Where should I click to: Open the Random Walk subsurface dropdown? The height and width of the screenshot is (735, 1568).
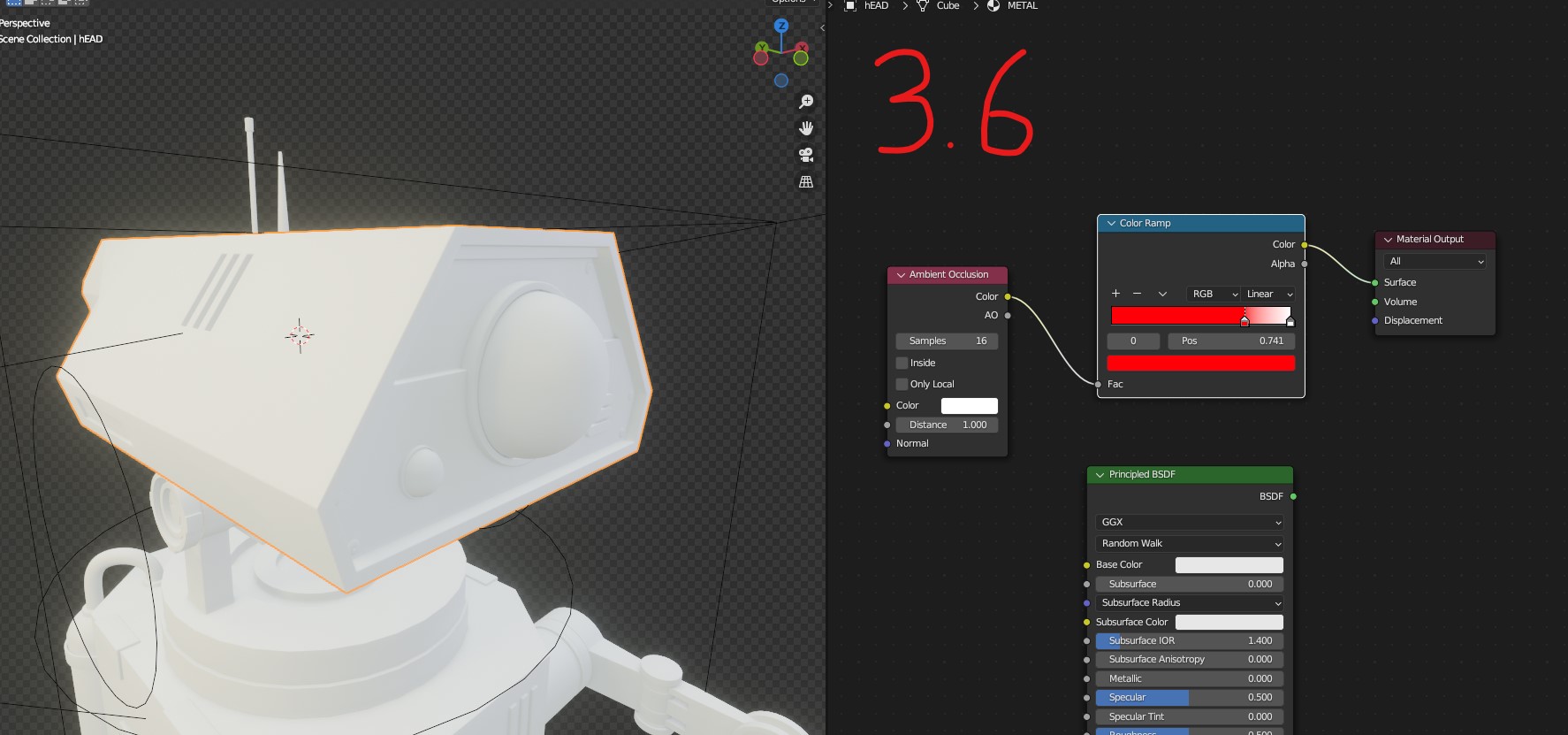pos(1190,543)
